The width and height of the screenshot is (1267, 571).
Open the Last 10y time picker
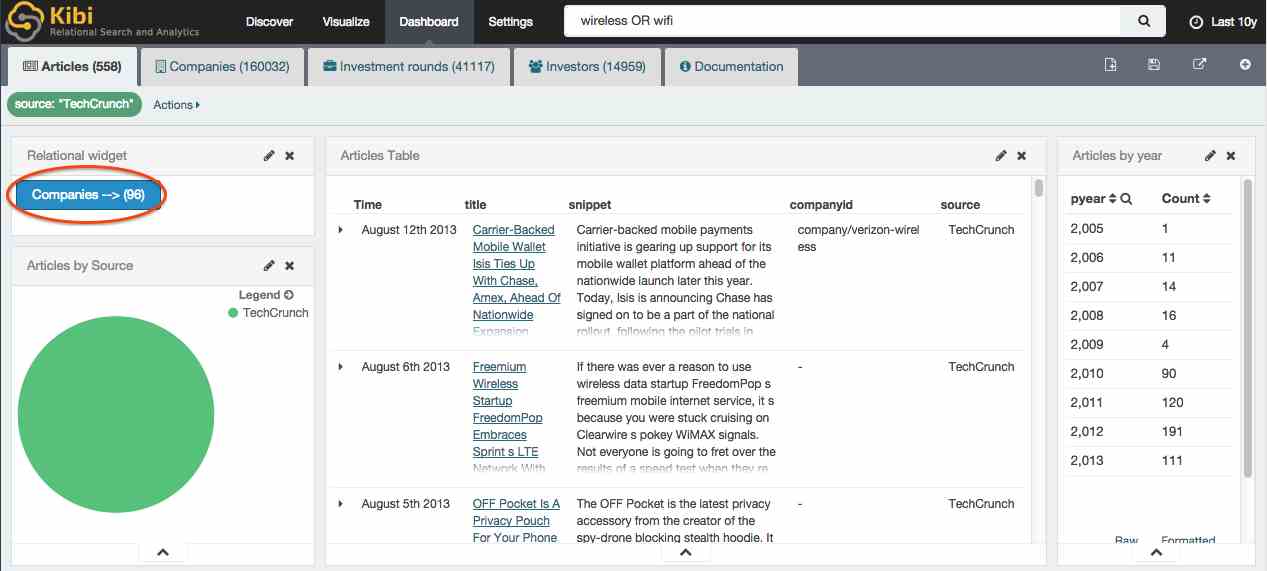click(x=1222, y=22)
